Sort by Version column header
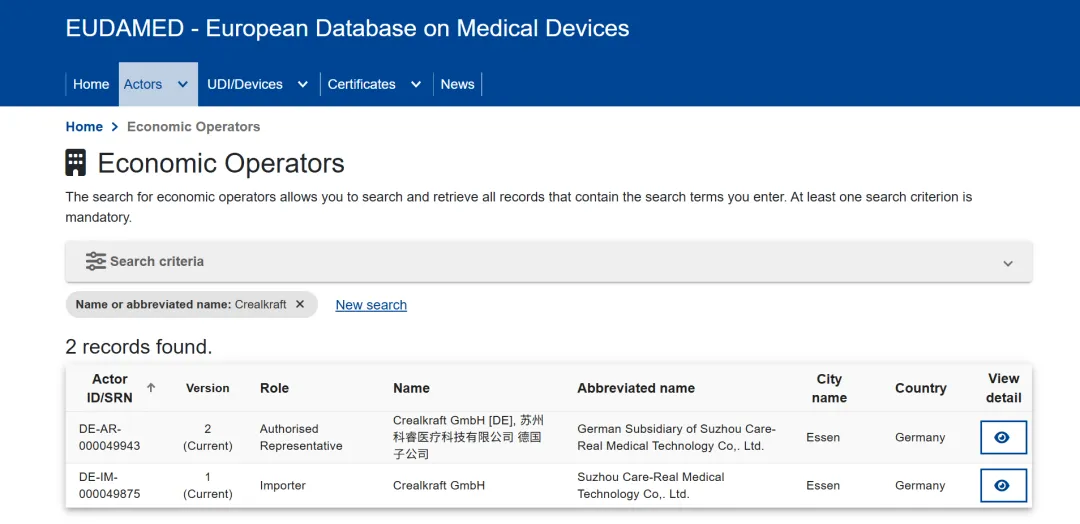 click(207, 388)
